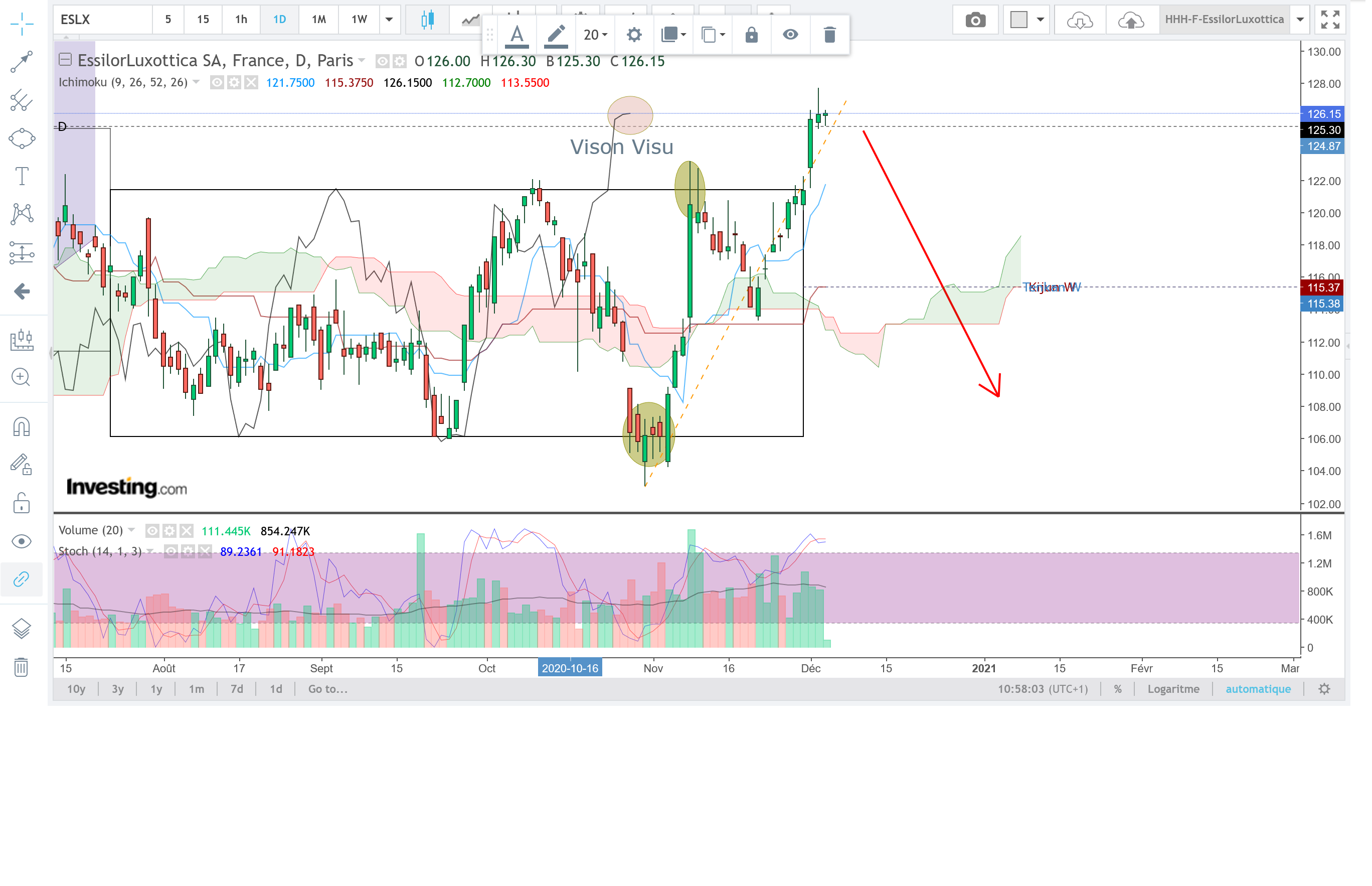Screen dimensions: 1372x886
Task: Toggle the sync drawings link icon
Action: point(21,579)
